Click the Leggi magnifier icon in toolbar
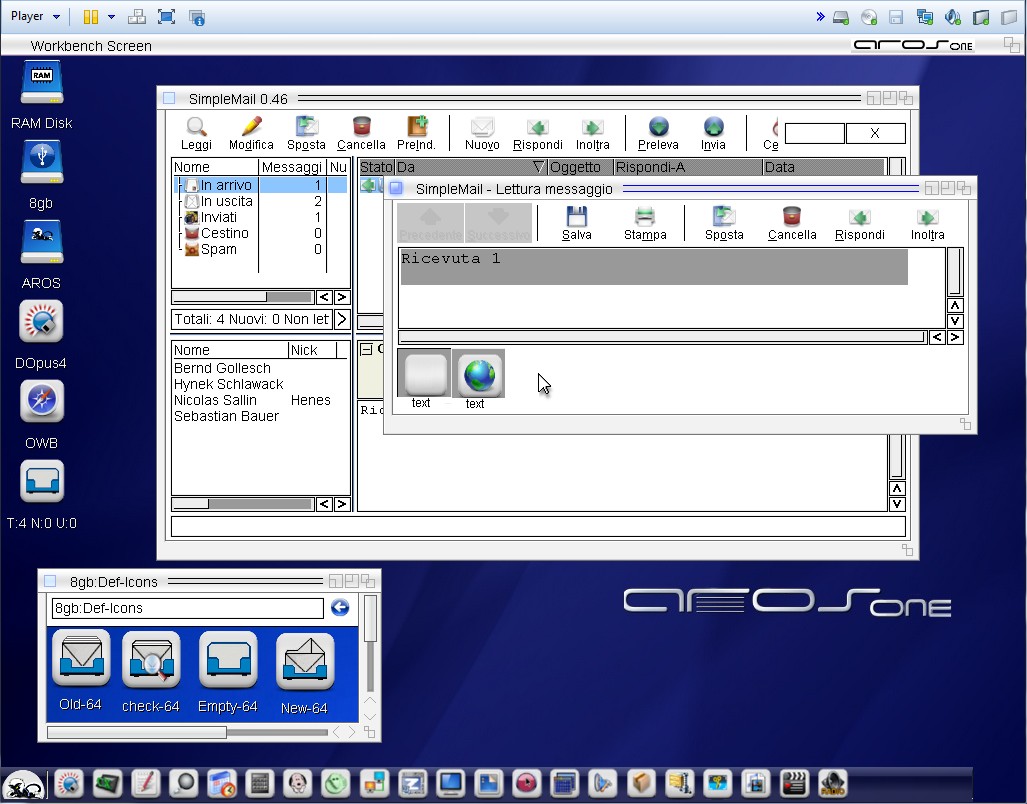This screenshot has height=804, width=1027. [197, 128]
